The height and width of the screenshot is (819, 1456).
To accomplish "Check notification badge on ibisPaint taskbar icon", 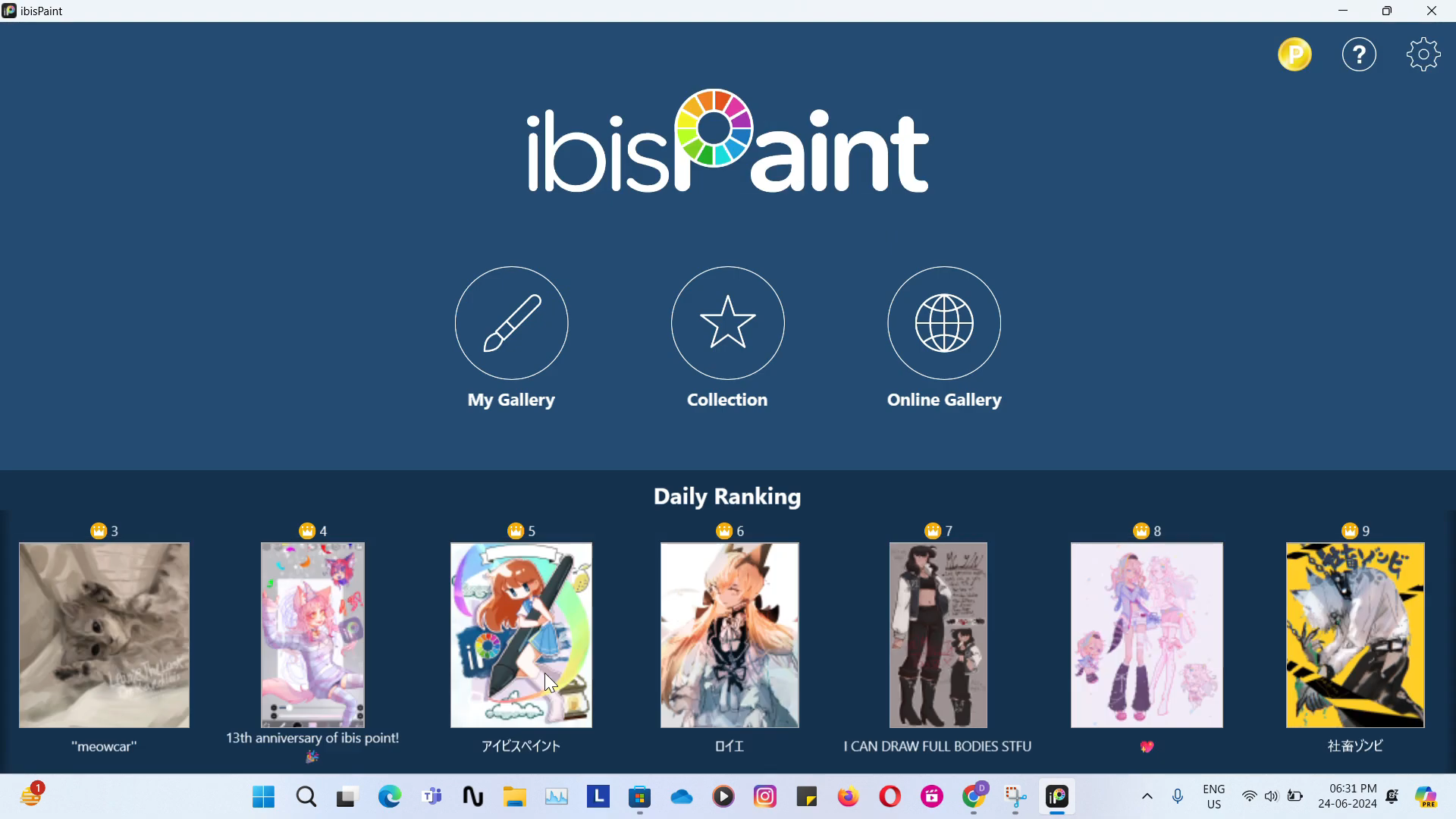I will click(x=1057, y=797).
